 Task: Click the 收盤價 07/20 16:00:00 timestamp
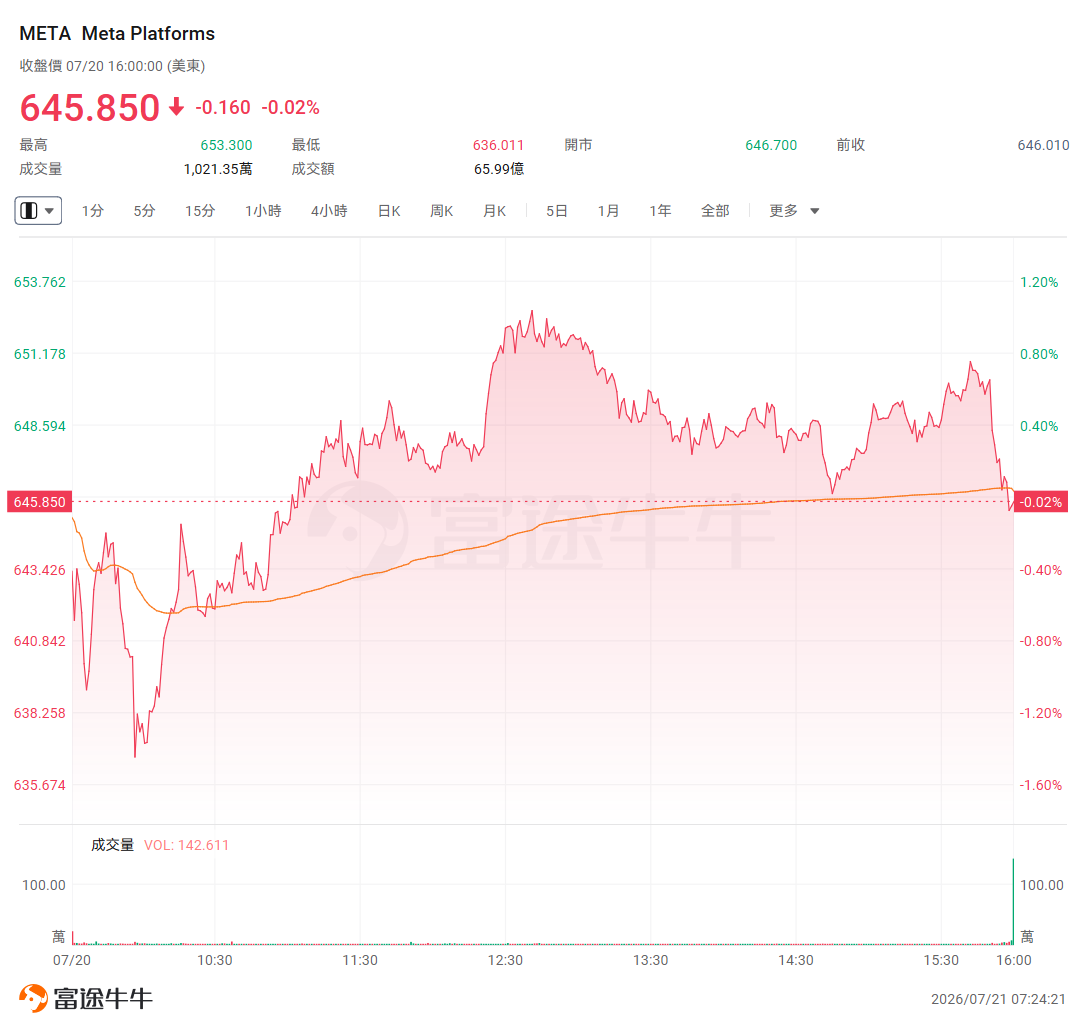tap(112, 66)
